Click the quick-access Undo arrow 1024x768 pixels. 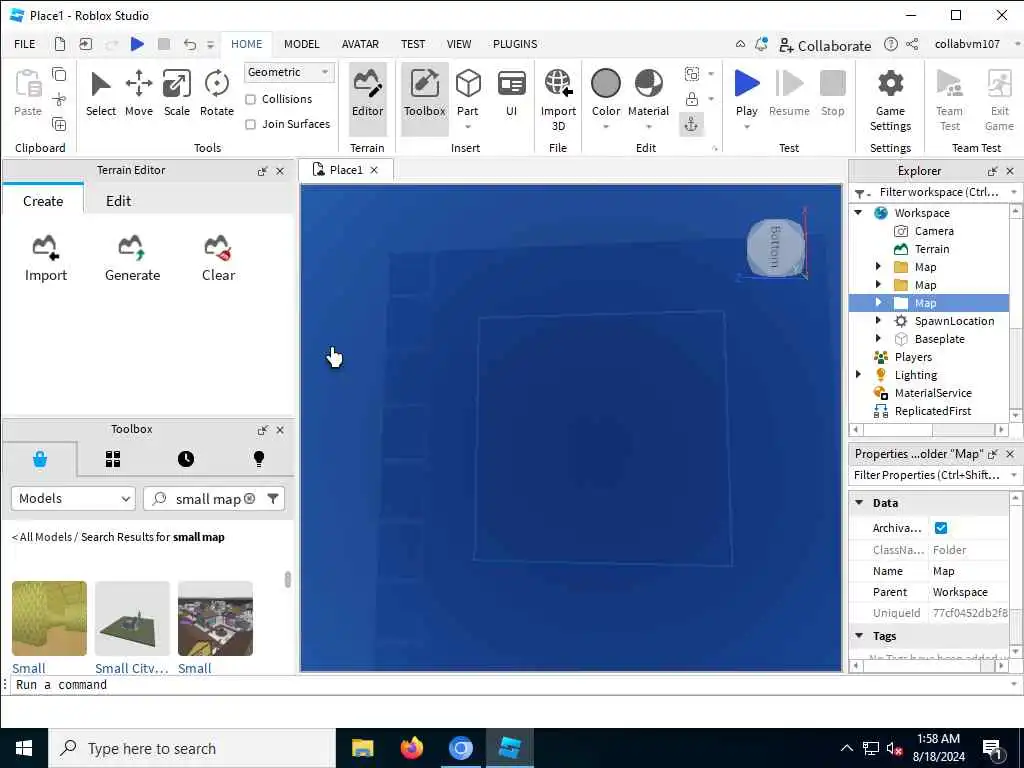(x=189, y=44)
